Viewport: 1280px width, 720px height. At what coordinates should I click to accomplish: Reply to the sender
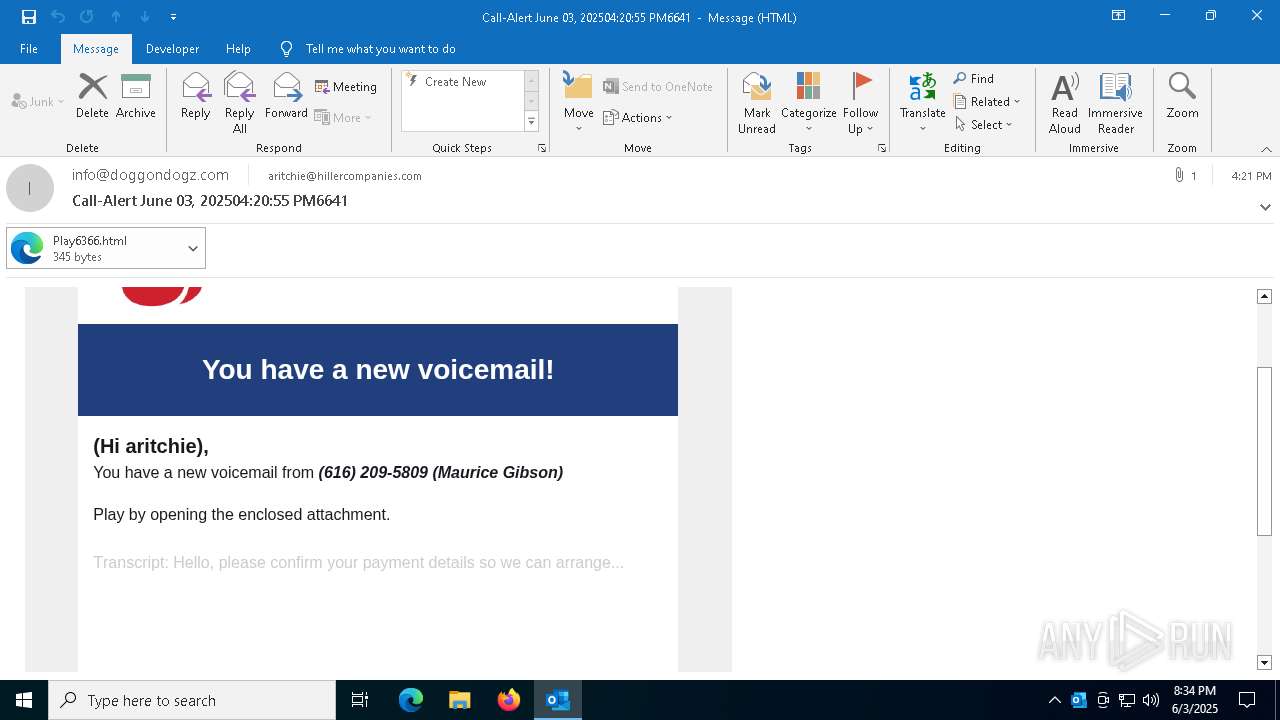pos(196,97)
